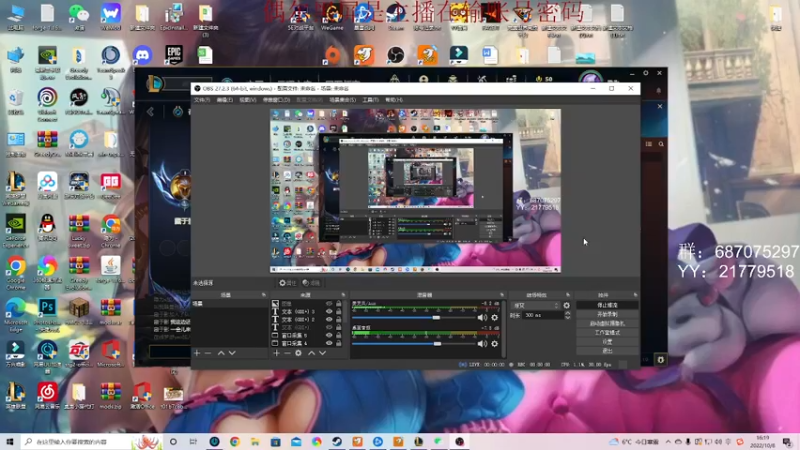The image size is (800, 450).
Task: Open source Properties button above the docks
Action: click(288, 283)
